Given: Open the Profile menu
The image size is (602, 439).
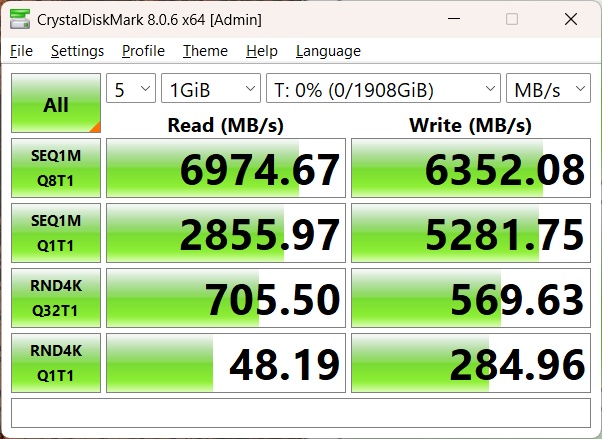Looking at the screenshot, I should pyautogui.click(x=143, y=51).
